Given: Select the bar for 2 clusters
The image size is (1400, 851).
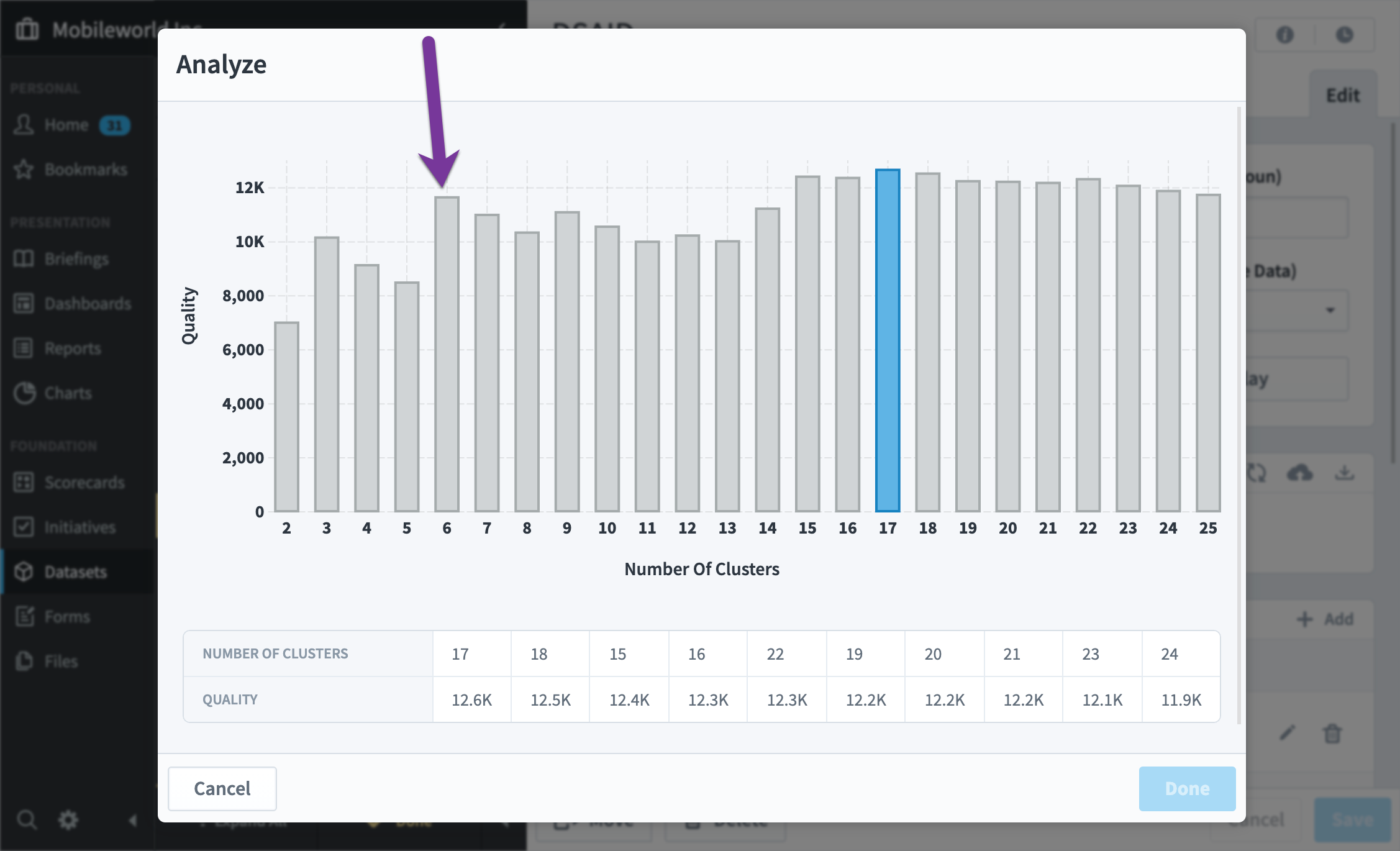Looking at the screenshot, I should (x=286, y=417).
